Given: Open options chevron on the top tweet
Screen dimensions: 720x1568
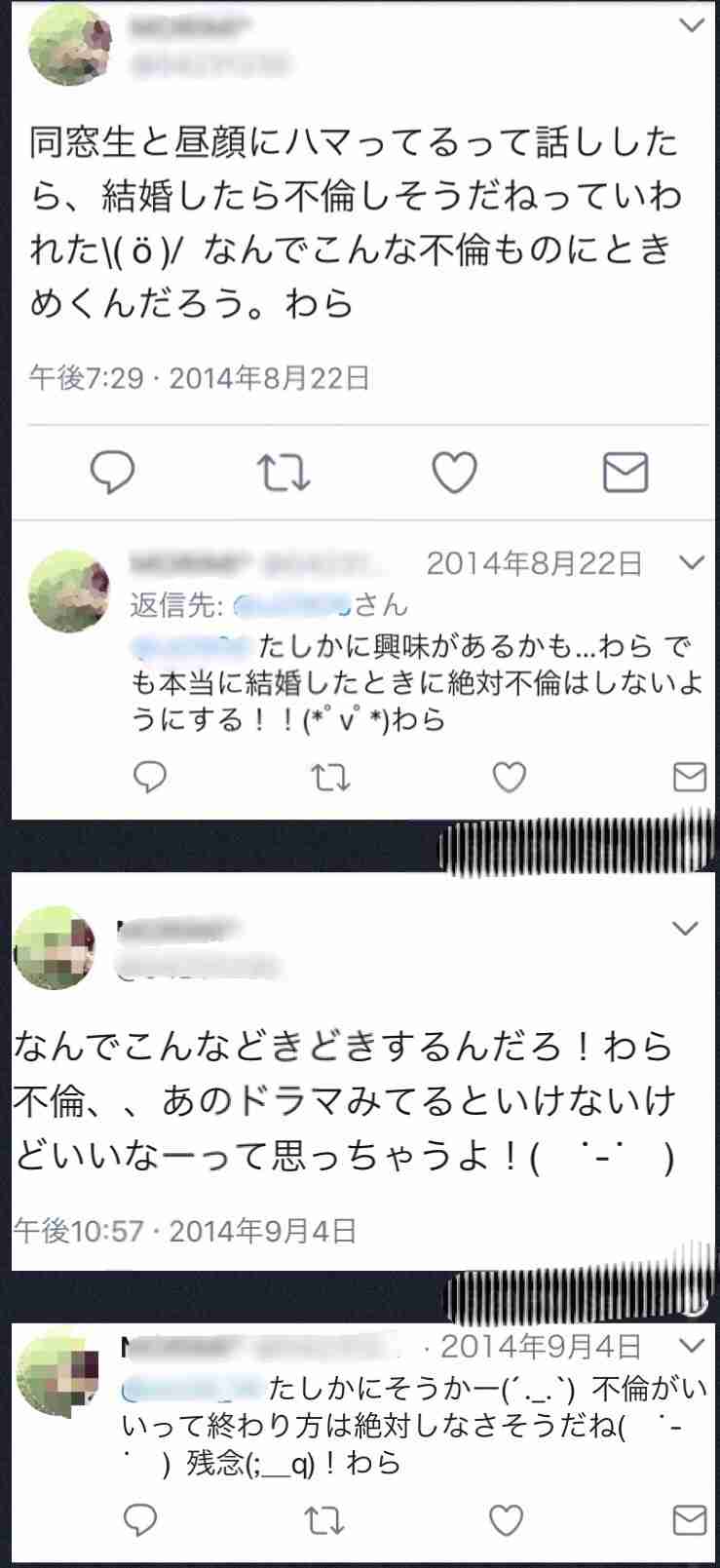Looking at the screenshot, I should click(x=691, y=25).
